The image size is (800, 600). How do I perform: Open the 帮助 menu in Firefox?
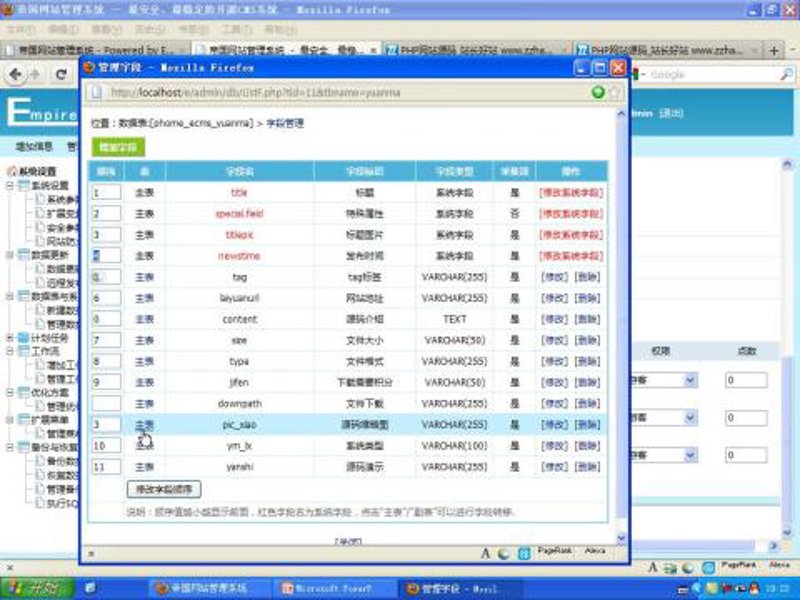point(280,30)
